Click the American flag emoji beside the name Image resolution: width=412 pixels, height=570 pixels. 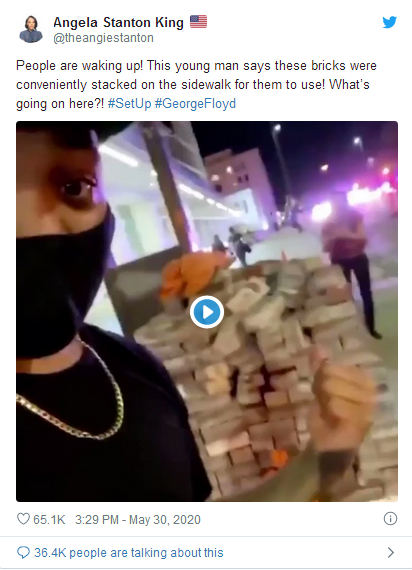pyautogui.click(x=199, y=22)
